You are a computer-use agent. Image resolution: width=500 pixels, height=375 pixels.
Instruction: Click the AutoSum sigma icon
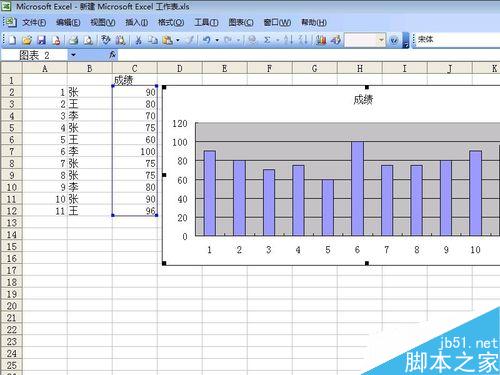coord(267,40)
